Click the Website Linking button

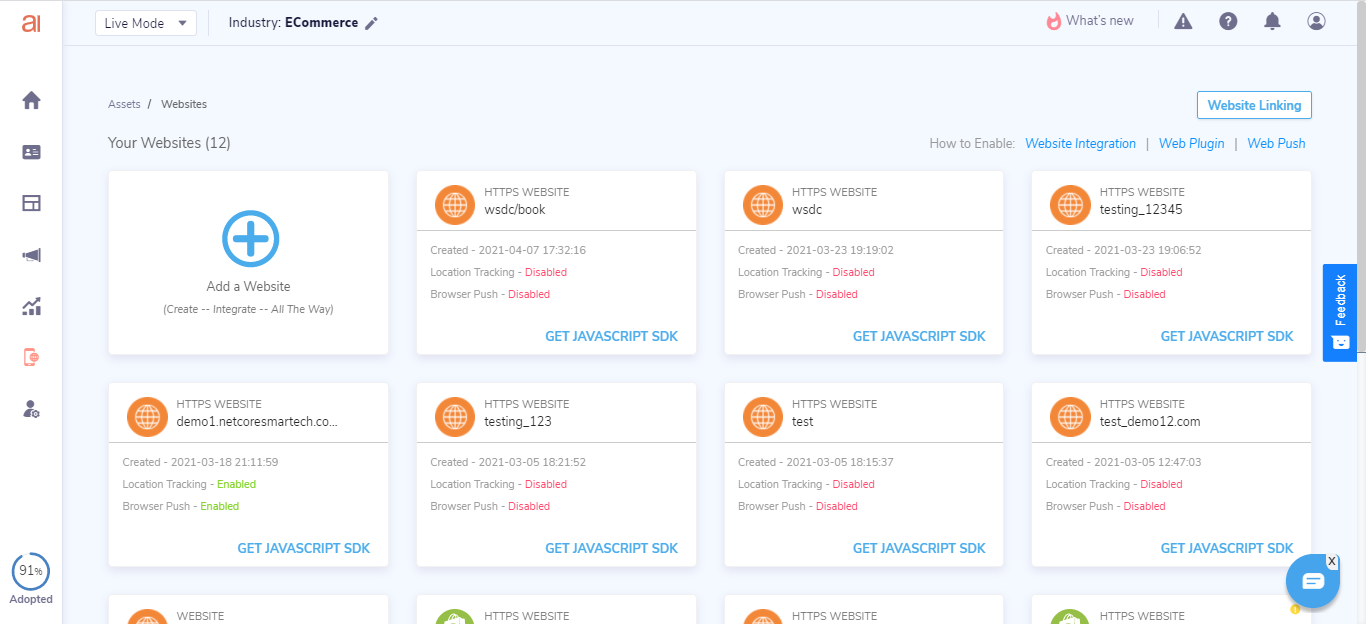coord(1254,105)
